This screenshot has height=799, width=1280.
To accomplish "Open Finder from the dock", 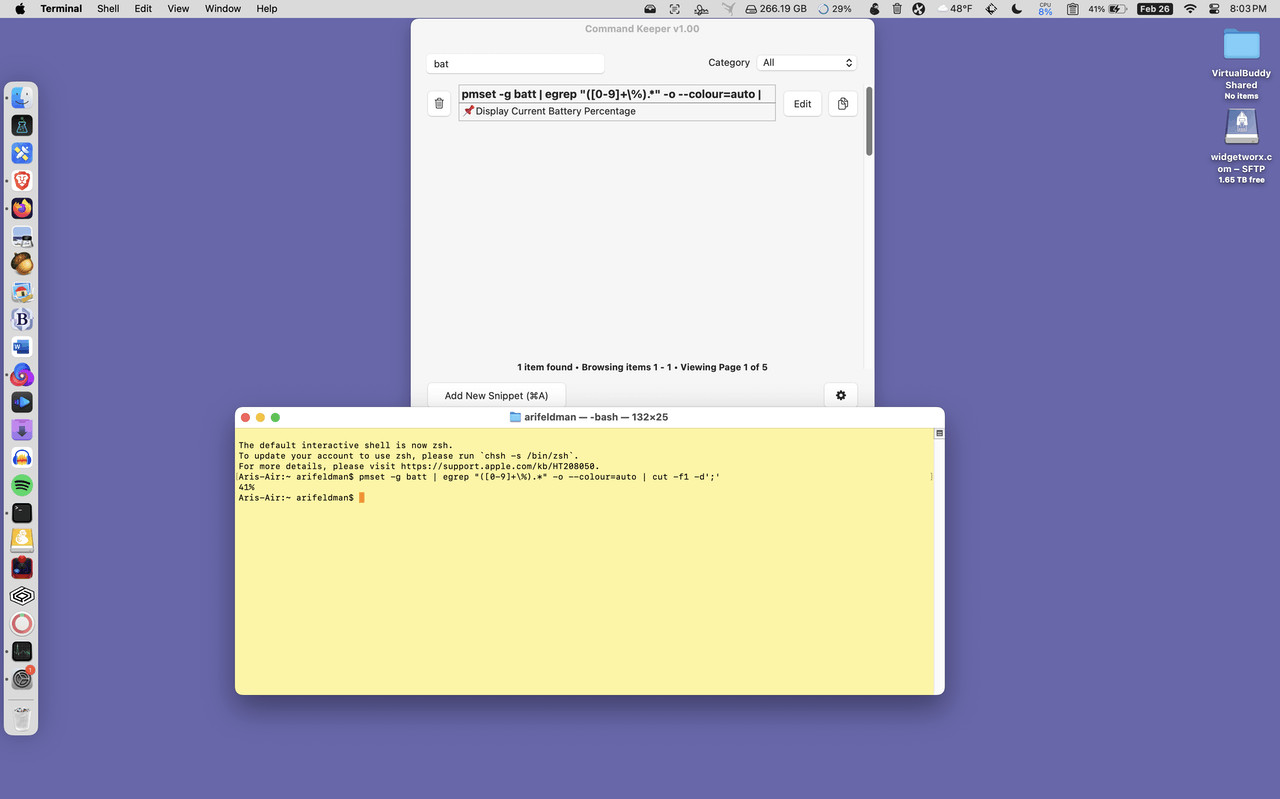I will (x=22, y=96).
